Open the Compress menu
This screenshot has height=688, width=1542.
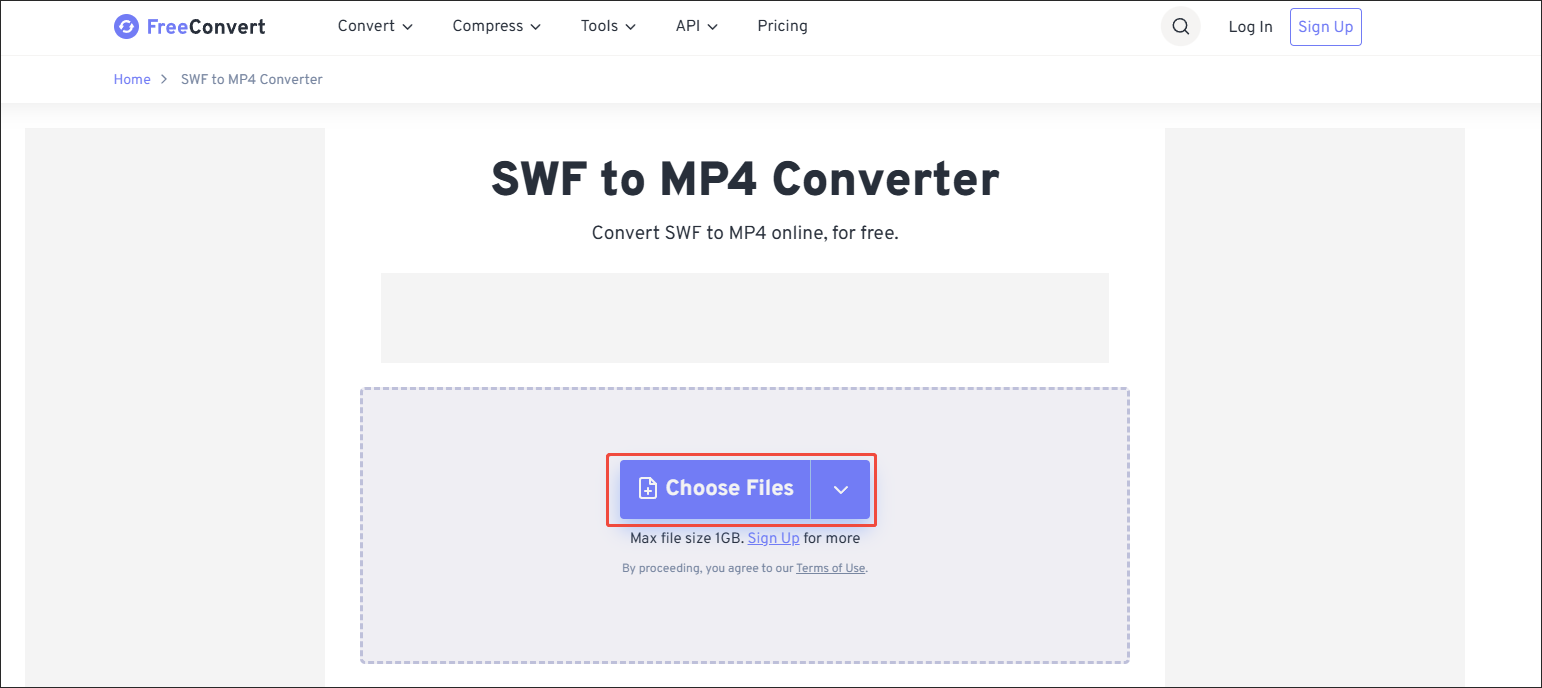point(488,26)
